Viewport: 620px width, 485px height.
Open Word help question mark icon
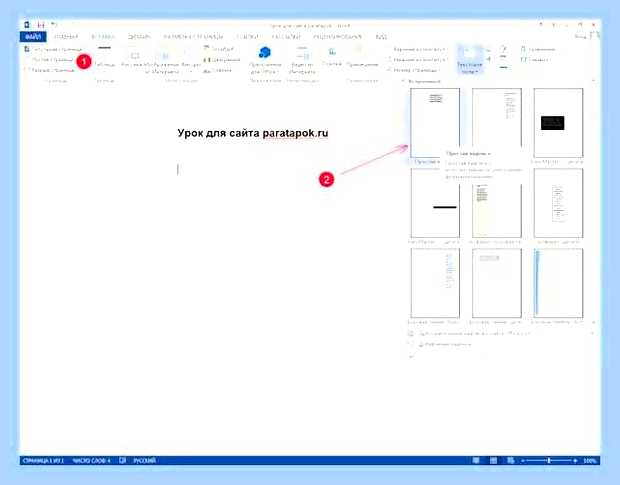pos(541,25)
